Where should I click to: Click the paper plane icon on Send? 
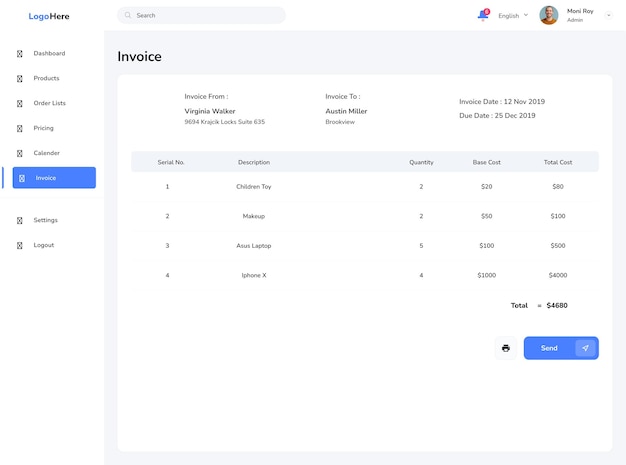pyautogui.click(x=585, y=348)
